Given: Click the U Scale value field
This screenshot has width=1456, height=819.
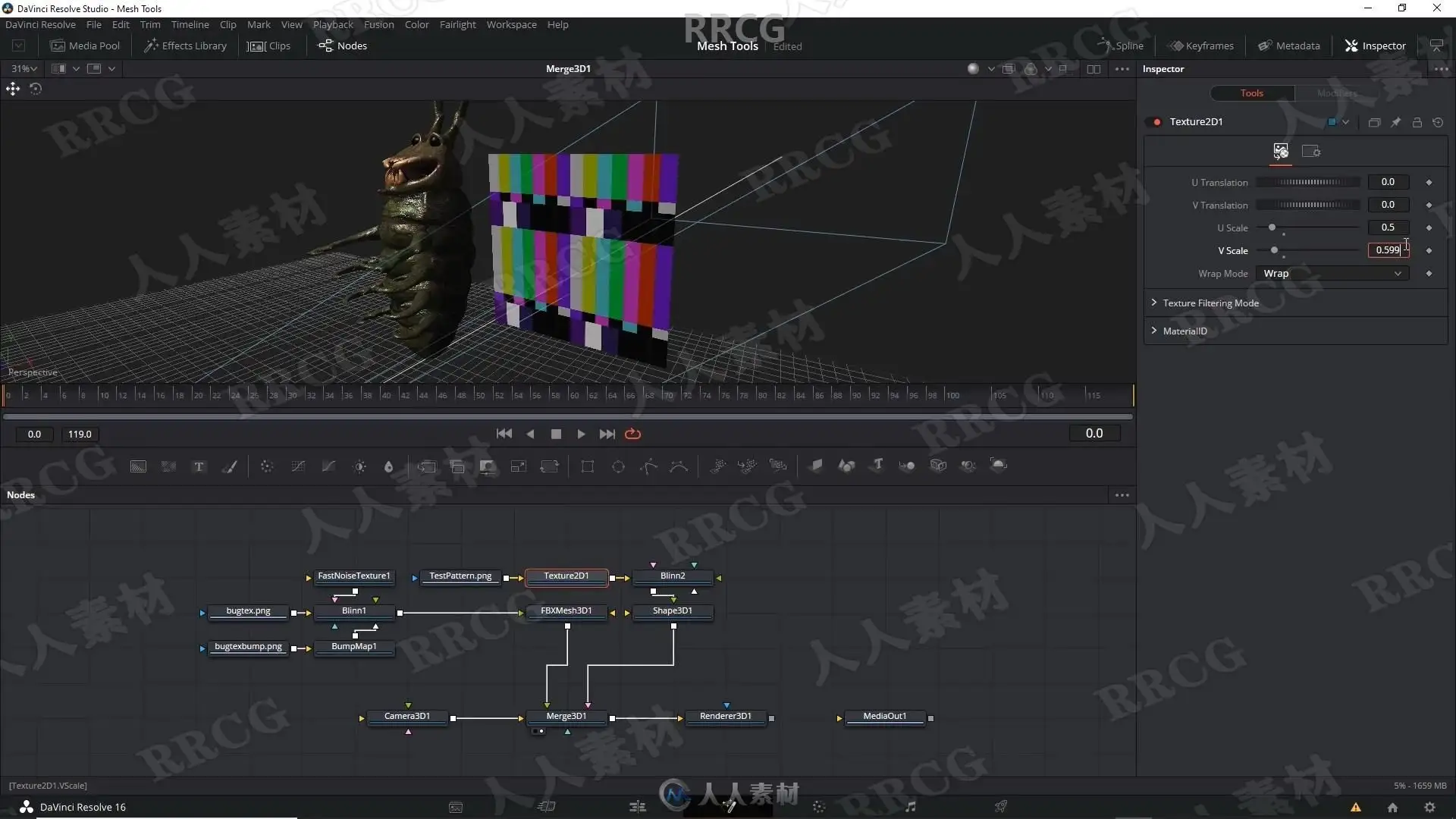Looking at the screenshot, I should (x=1388, y=227).
